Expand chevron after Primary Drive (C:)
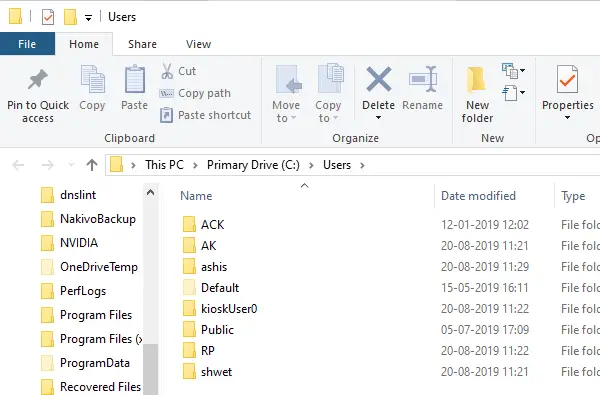Image resolution: width=600 pixels, height=395 pixels. (x=311, y=165)
